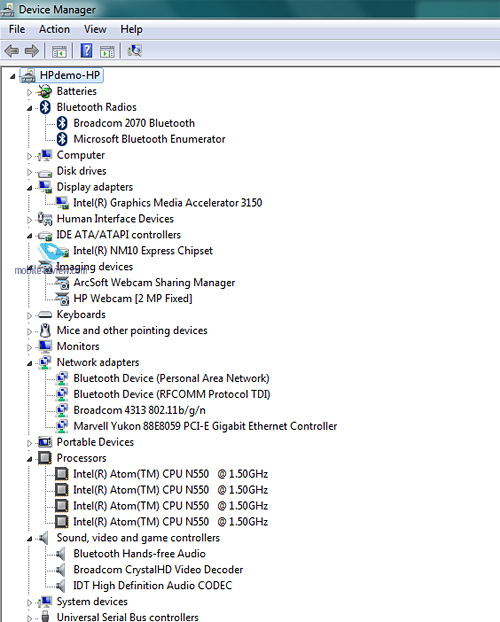Collapse the Processors category
Image resolution: width=500 pixels, height=622 pixels.
click(29, 459)
